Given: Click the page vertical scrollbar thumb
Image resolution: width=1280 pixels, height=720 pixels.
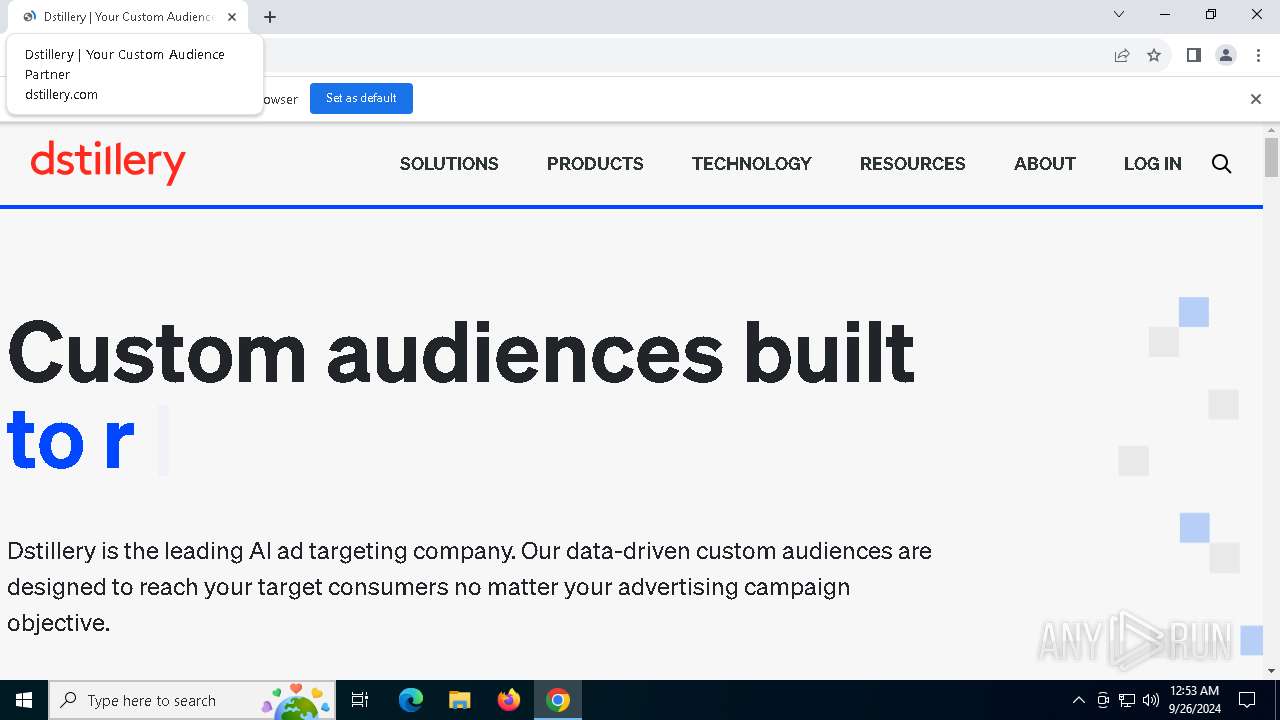Looking at the screenshot, I should [x=1271, y=158].
